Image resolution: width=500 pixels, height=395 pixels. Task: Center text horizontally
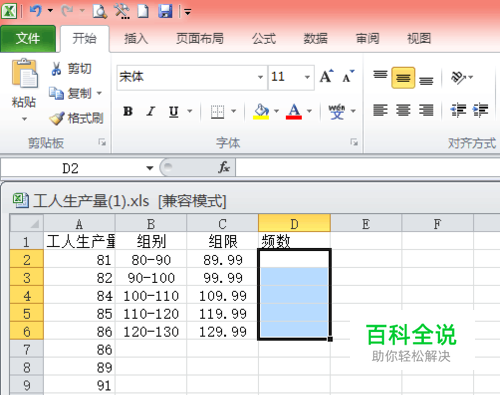coord(403,110)
